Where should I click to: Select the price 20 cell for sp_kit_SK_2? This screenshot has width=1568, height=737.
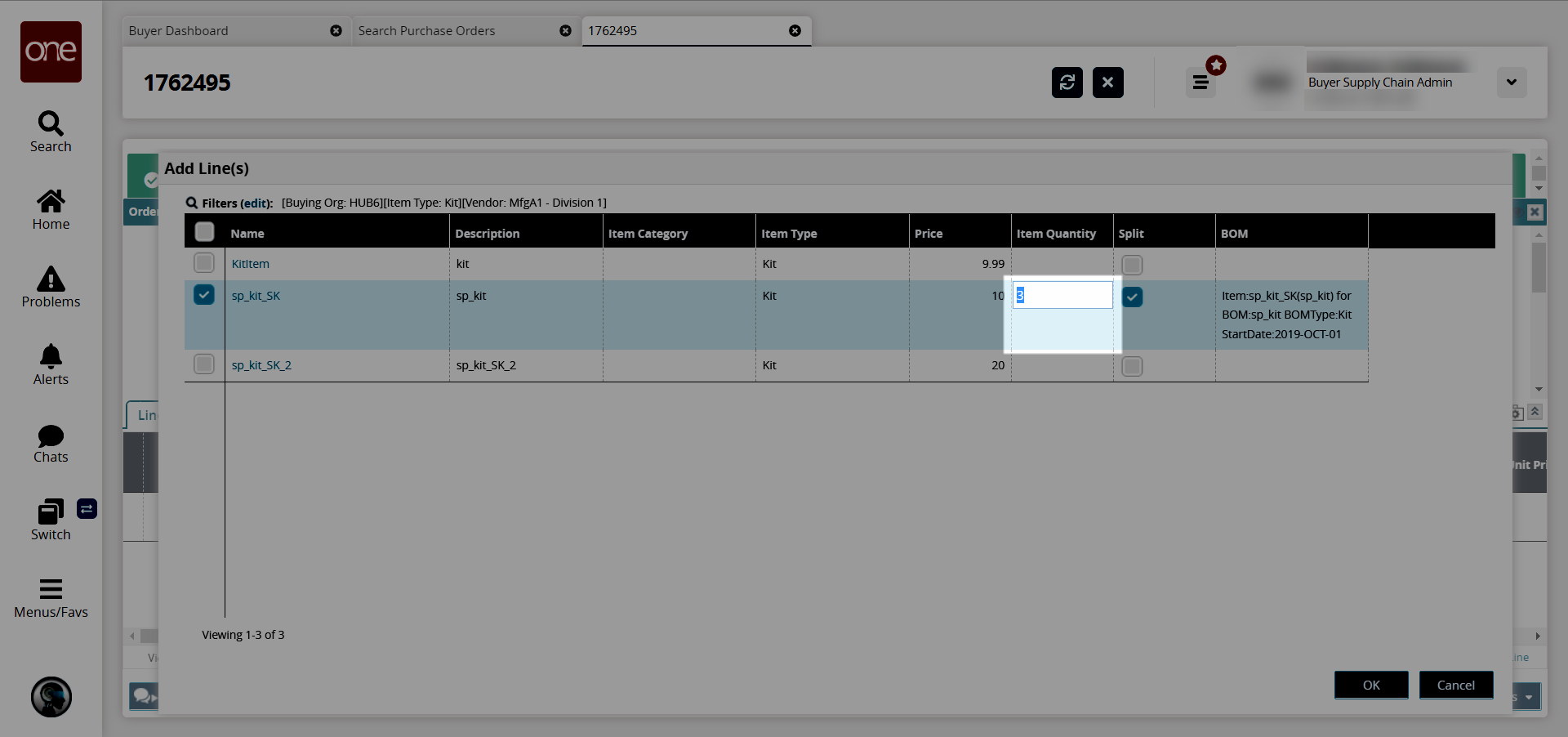[x=960, y=365]
